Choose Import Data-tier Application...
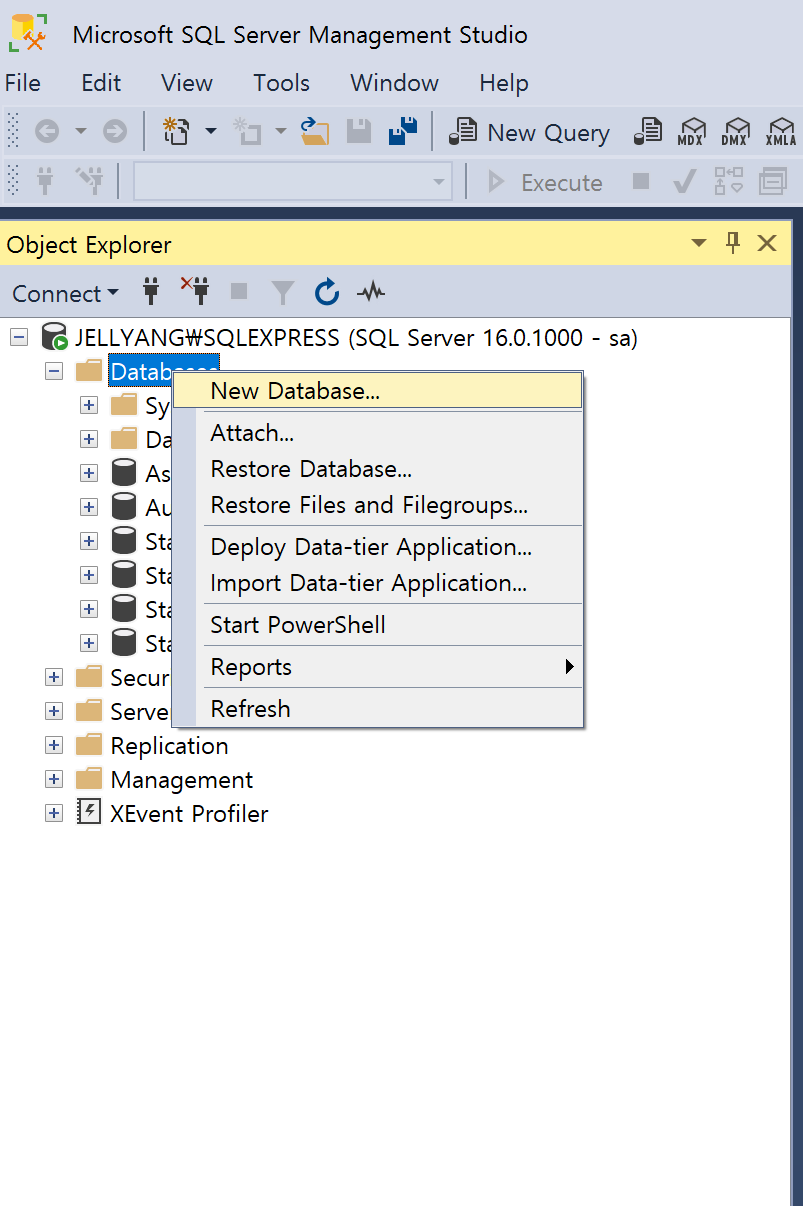This screenshot has height=1206, width=803. [x=377, y=583]
